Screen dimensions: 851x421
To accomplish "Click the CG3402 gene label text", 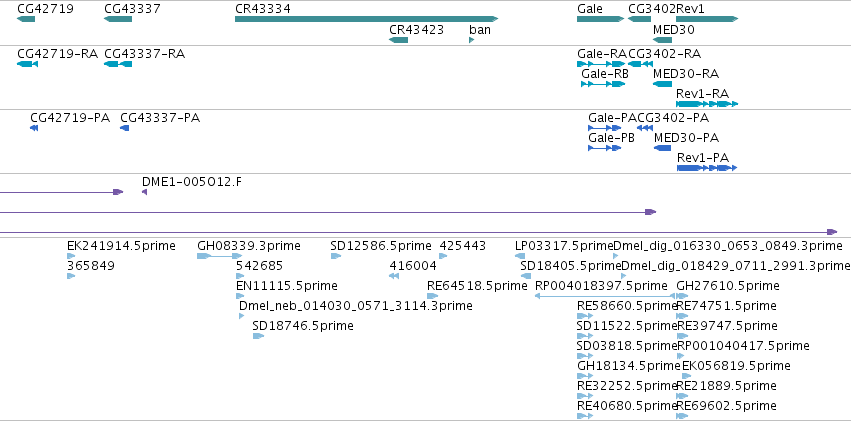I will (x=652, y=9).
